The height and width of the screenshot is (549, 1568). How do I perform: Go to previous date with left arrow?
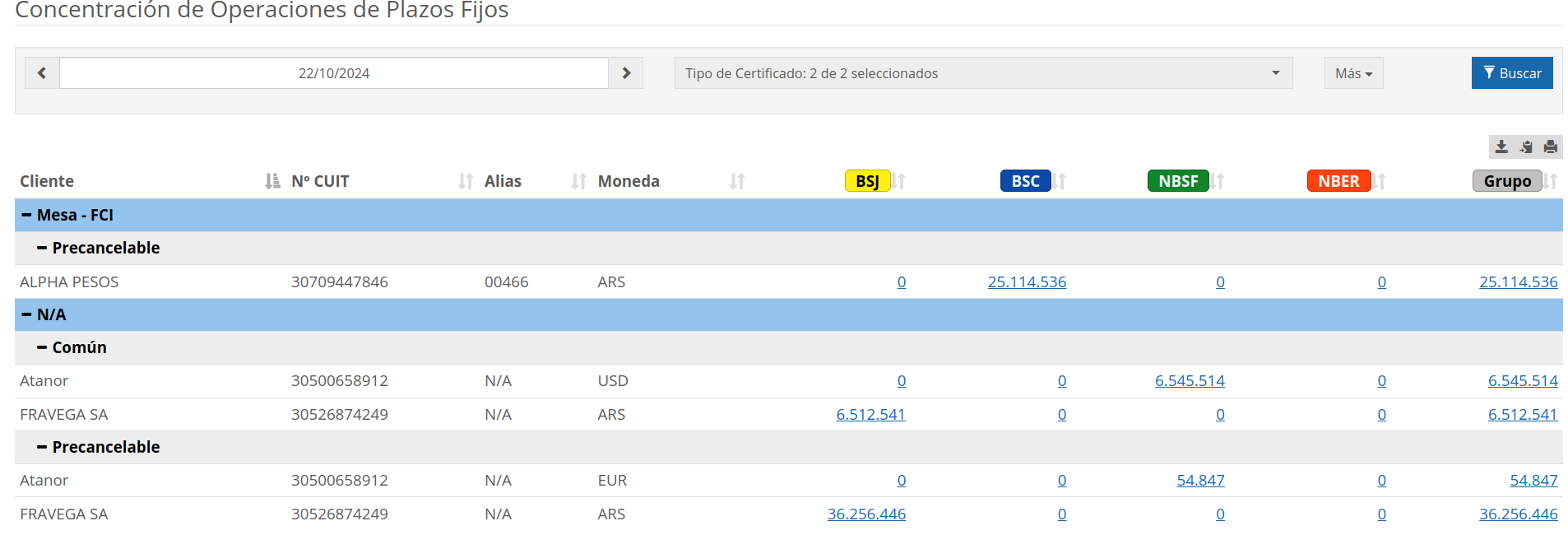coord(42,73)
